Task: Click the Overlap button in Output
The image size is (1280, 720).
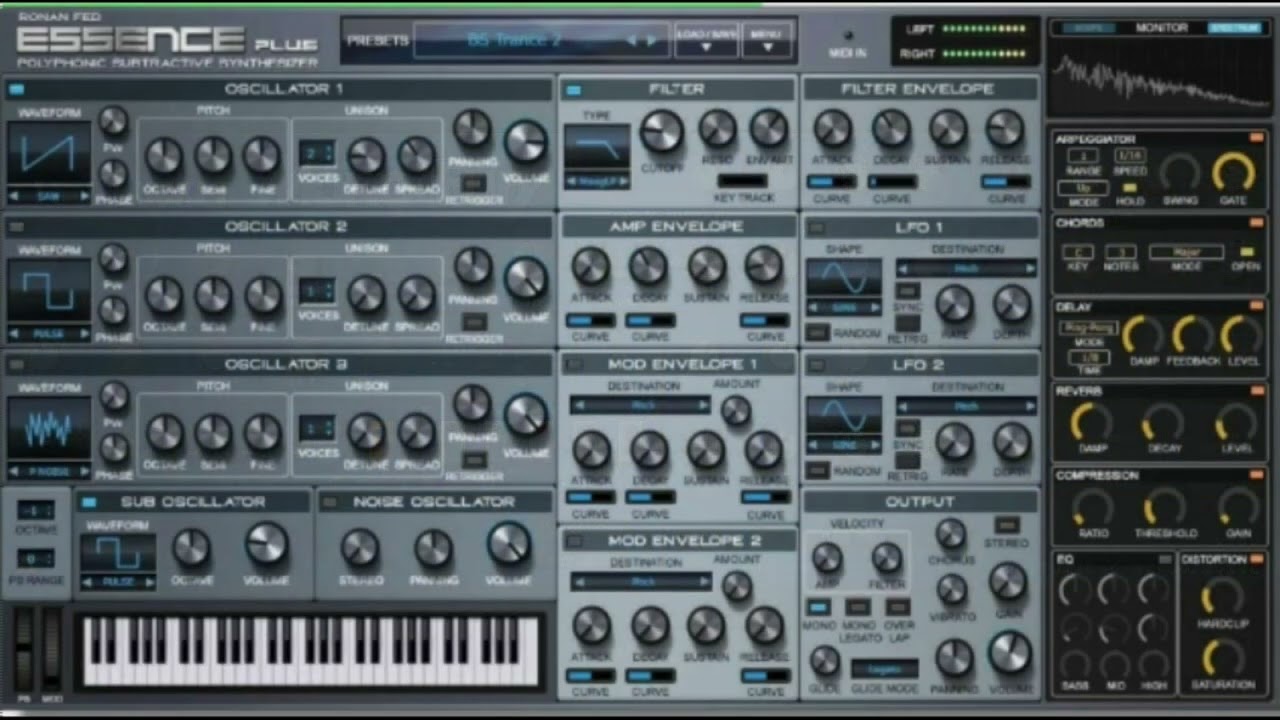Action: pos(898,607)
